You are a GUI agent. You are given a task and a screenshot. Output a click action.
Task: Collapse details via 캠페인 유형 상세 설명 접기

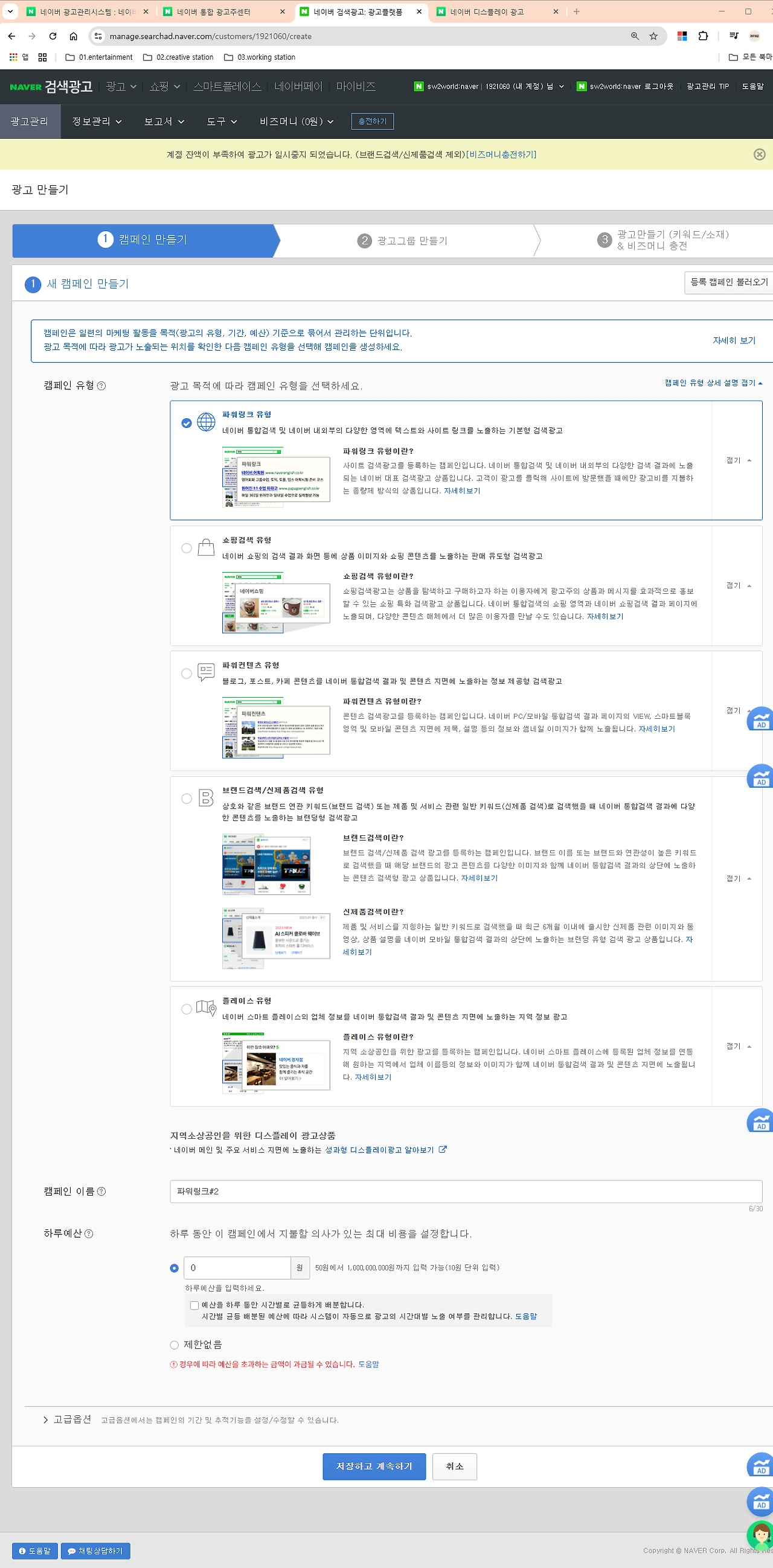click(x=713, y=383)
